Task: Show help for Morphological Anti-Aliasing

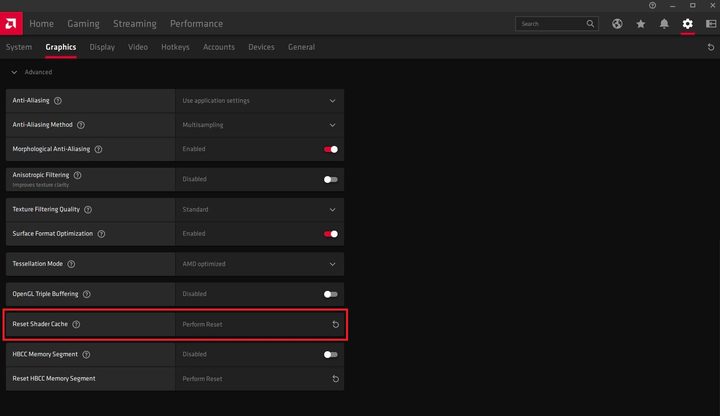Action: [x=98, y=149]
